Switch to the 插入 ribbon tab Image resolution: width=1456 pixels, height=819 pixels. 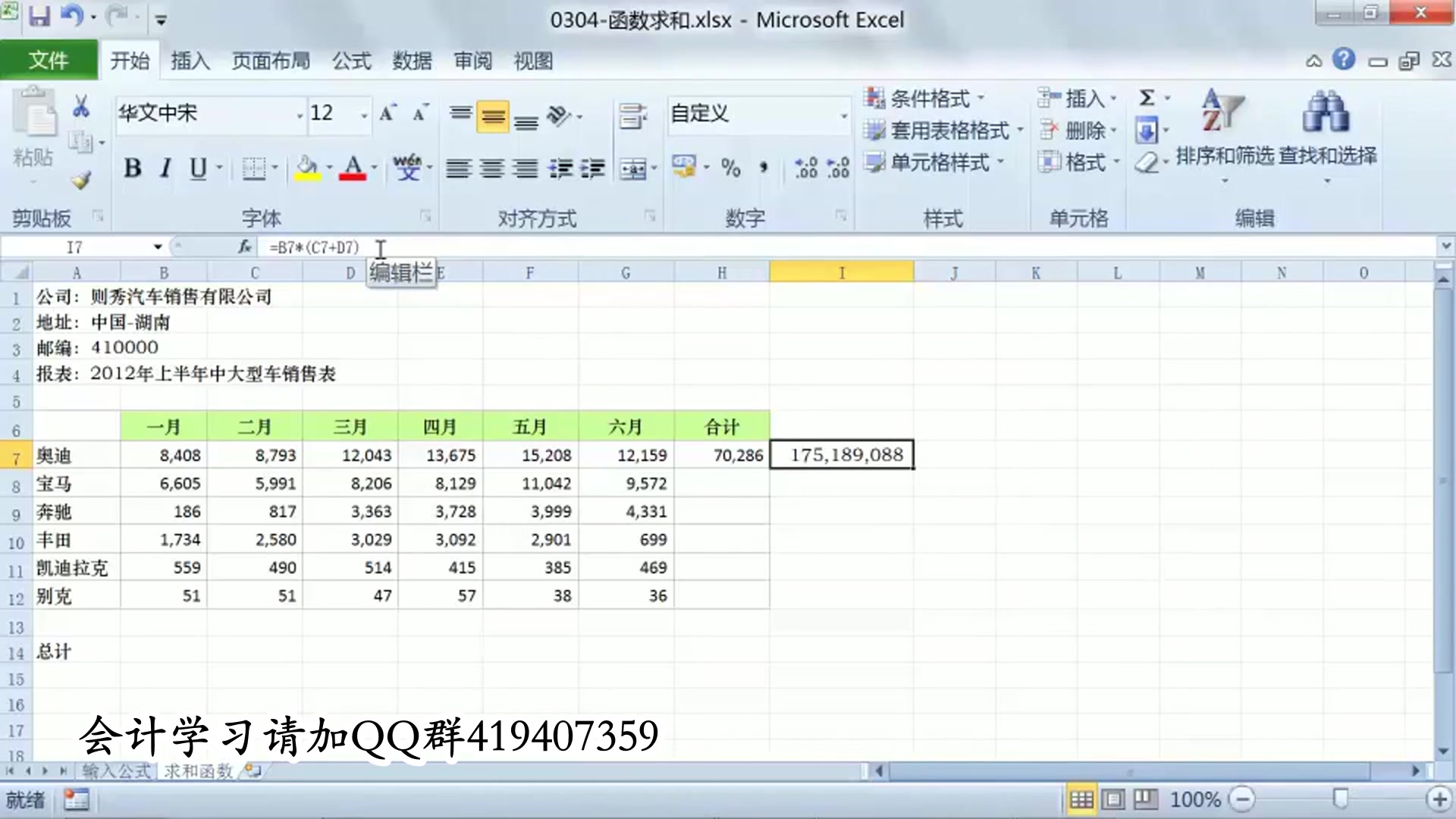[190, 61]
